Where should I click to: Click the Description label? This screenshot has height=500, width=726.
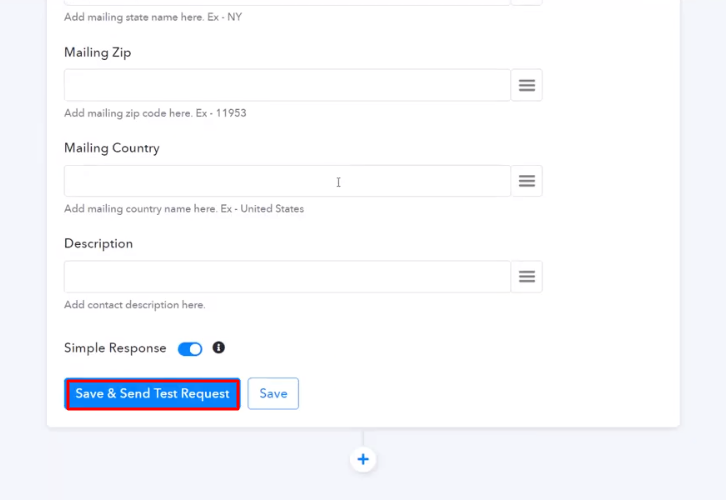coord(99,244)
